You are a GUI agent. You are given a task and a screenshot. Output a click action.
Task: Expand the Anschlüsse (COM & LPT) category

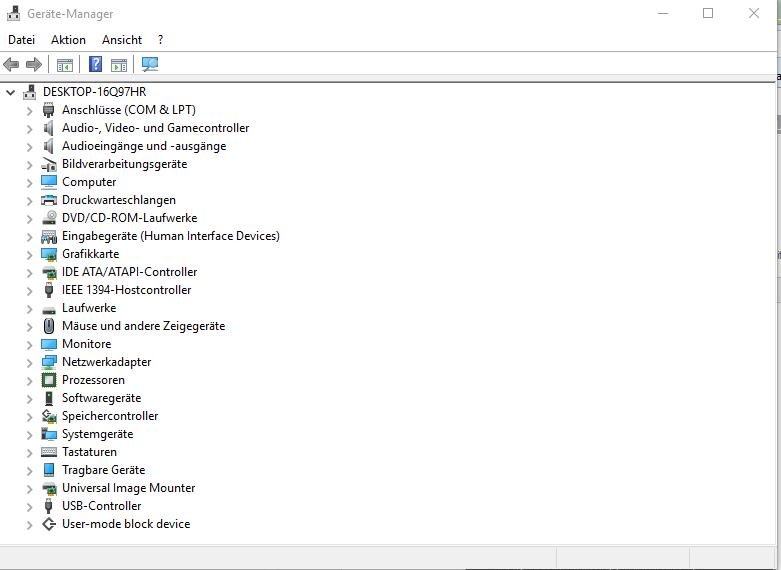29,111
